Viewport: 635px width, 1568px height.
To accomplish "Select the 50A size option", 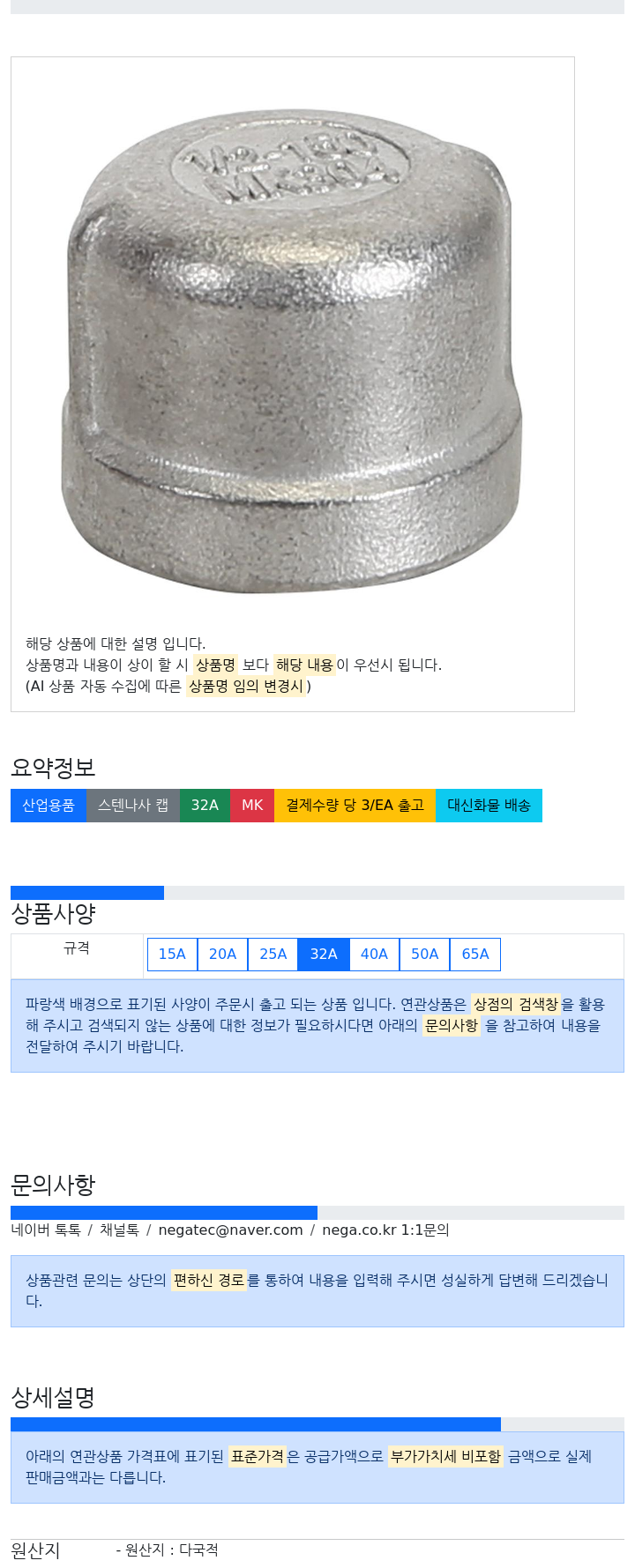I will click(424, 954).
